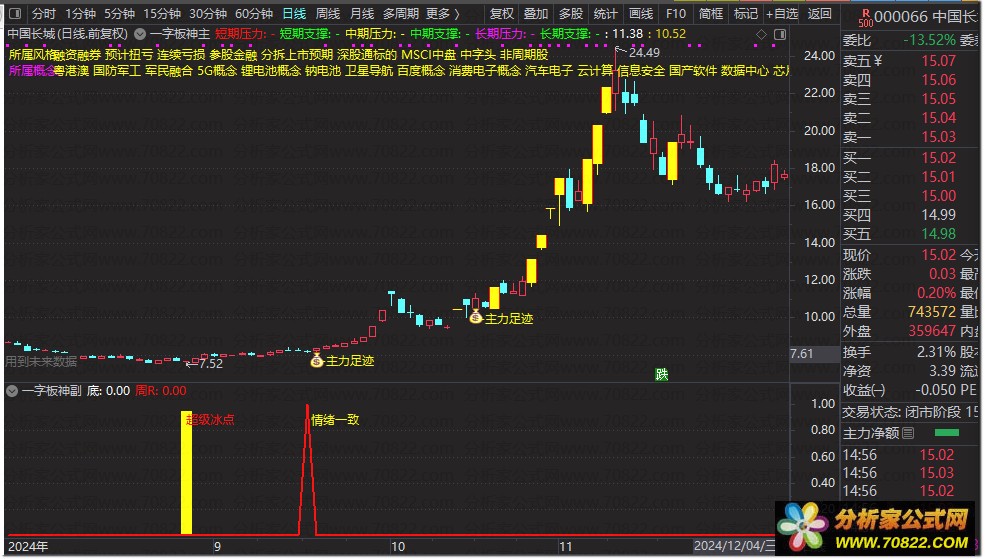Click the 情绪一致 red spike
The image size is (985, 559).
coord(307,470)
